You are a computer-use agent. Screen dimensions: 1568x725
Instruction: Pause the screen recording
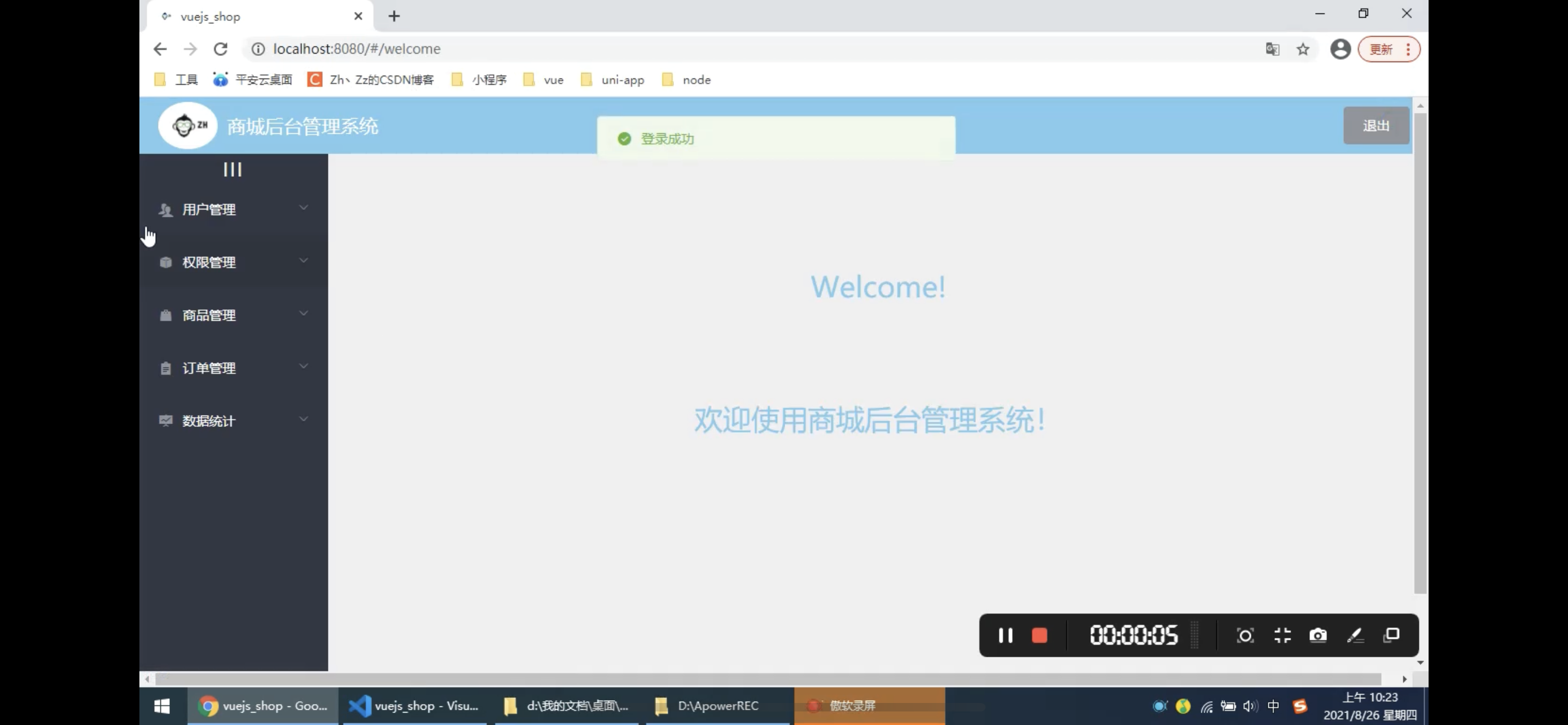pos(1005,636)
